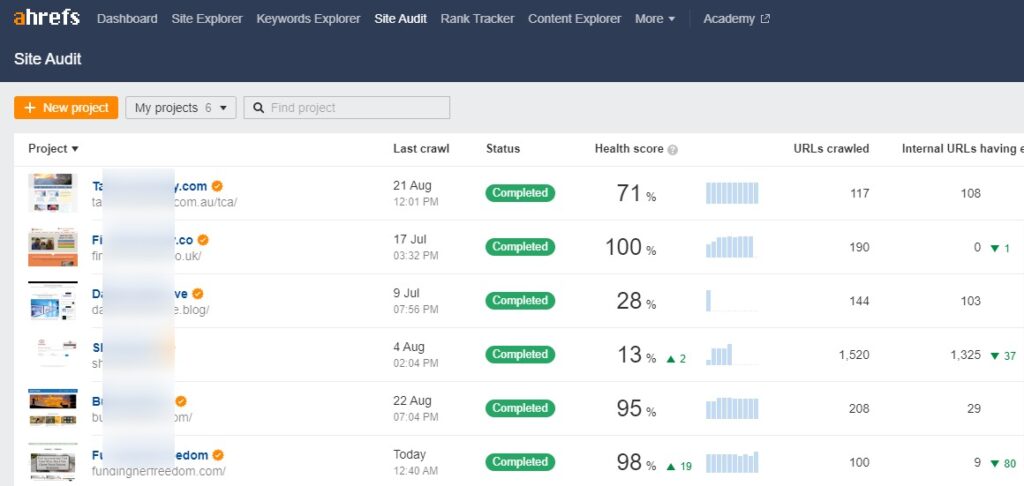The width and height of the screenshot is (1024, 486).
Task: Open the Health score help icon
Action: click(x=673, y=150)
